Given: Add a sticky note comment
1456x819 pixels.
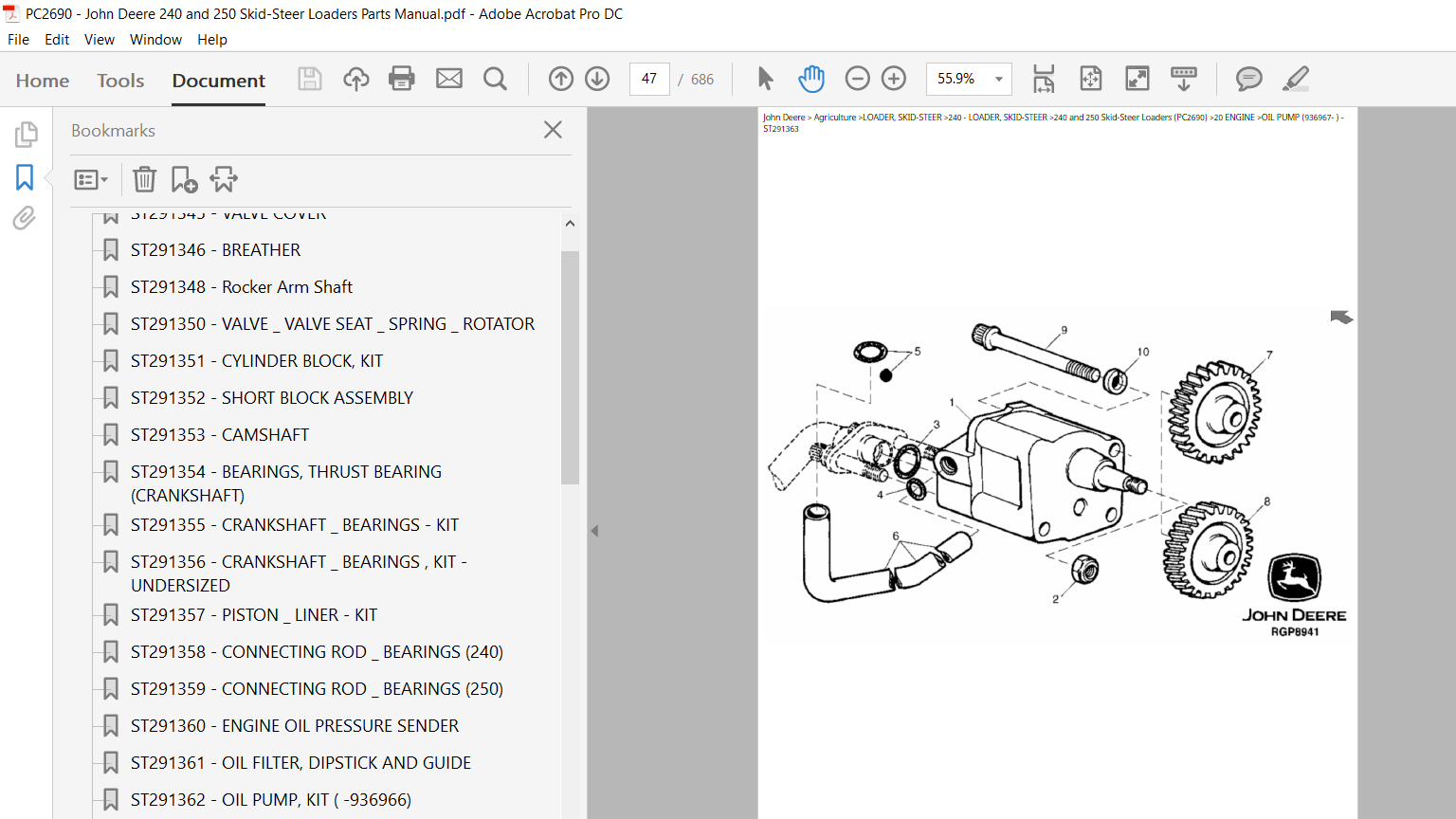Looking at the screenshot, I should pyautogui.click(x=1249, y=79).
